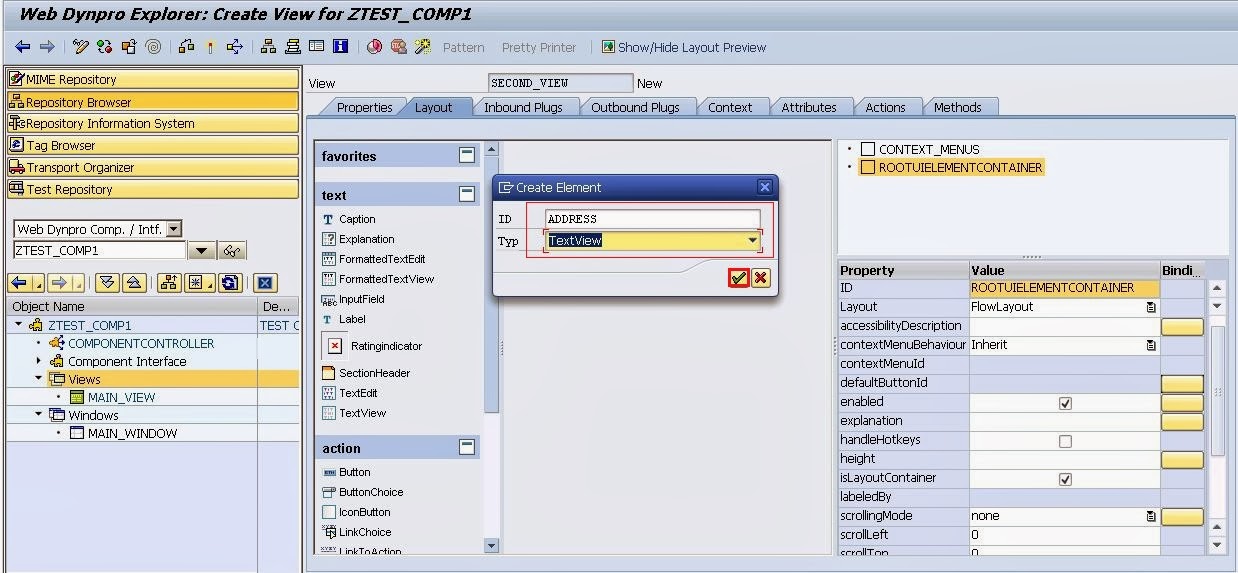Switch to the Actions tab

[x=885, y=108]
